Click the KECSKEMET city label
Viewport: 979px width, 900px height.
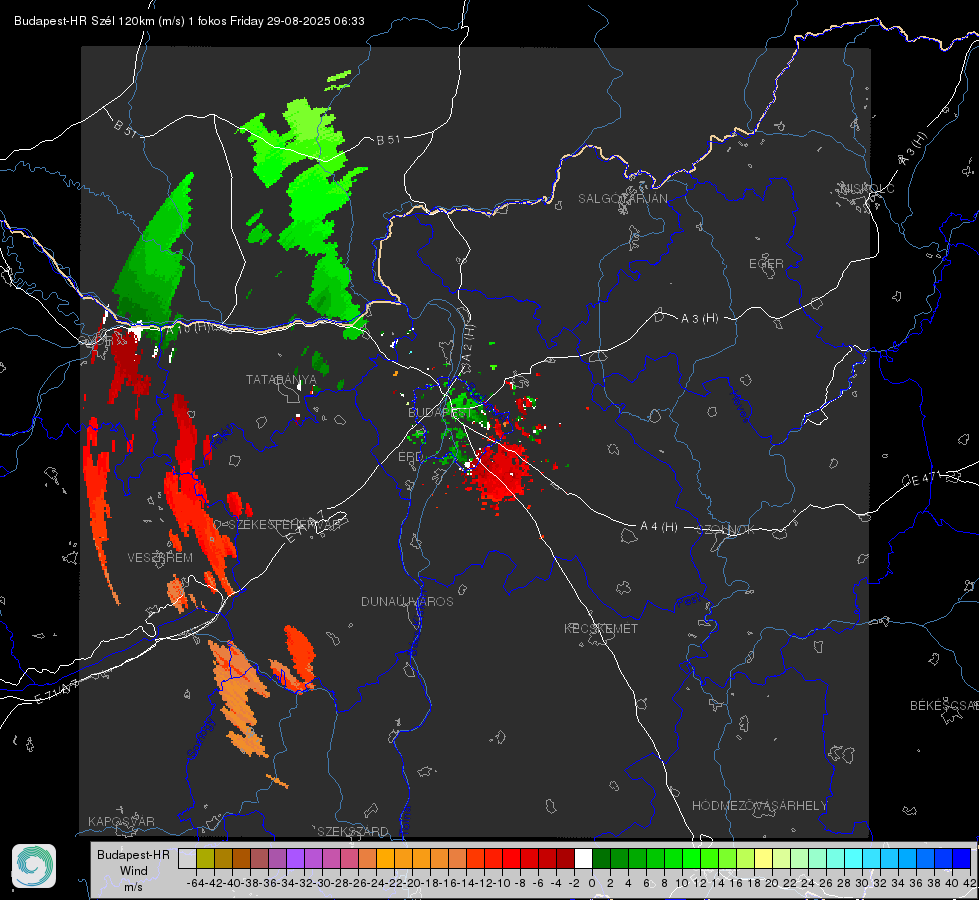pyautogui.click(x=601, y=628)
